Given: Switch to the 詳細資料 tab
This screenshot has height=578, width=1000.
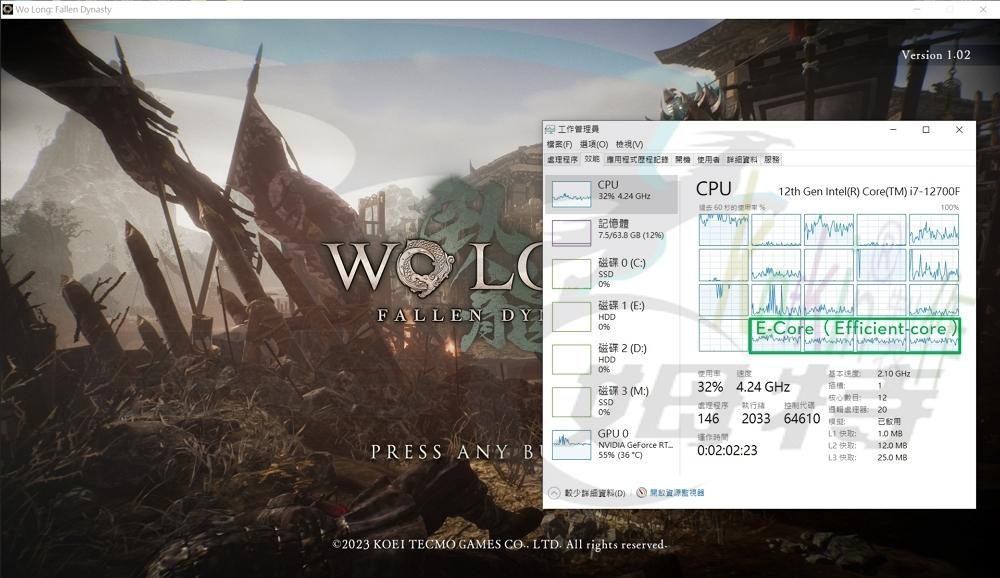Looking at the screenshot, I should [x=742, y=159].
